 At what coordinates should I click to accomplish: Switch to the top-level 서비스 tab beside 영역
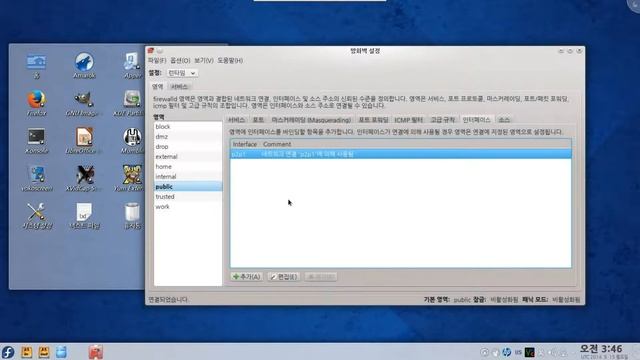click(x=179, y=87)
